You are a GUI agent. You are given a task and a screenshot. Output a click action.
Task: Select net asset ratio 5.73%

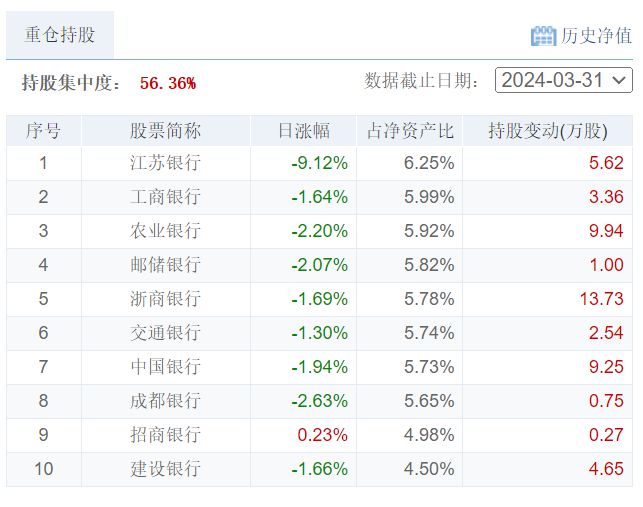[x=429, y=367]
